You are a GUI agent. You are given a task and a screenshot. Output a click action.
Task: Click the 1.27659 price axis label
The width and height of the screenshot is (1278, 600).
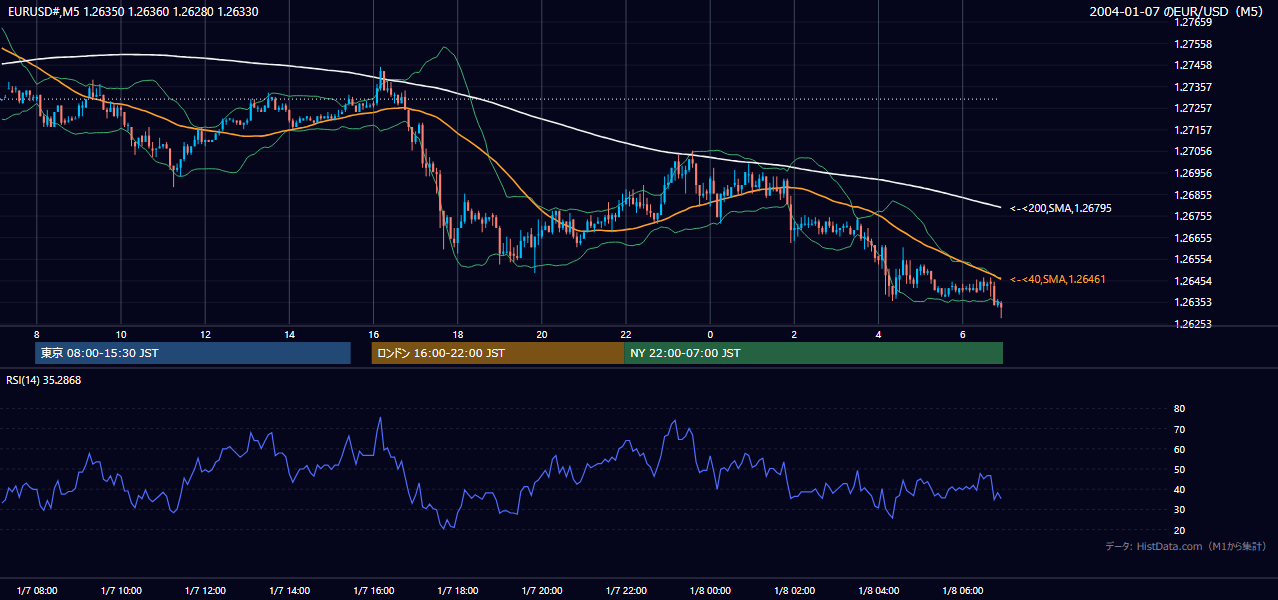(1193, 22)
